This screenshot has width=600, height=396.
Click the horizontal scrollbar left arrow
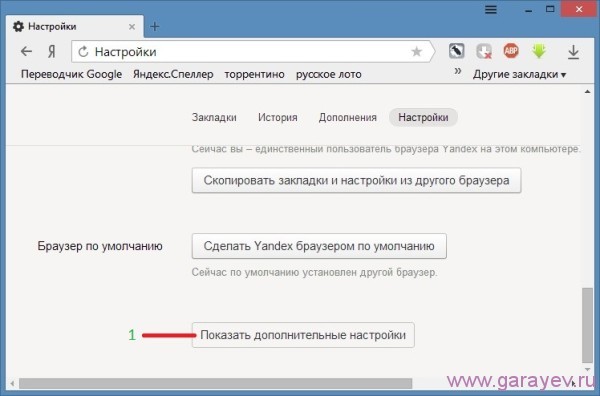12,383
